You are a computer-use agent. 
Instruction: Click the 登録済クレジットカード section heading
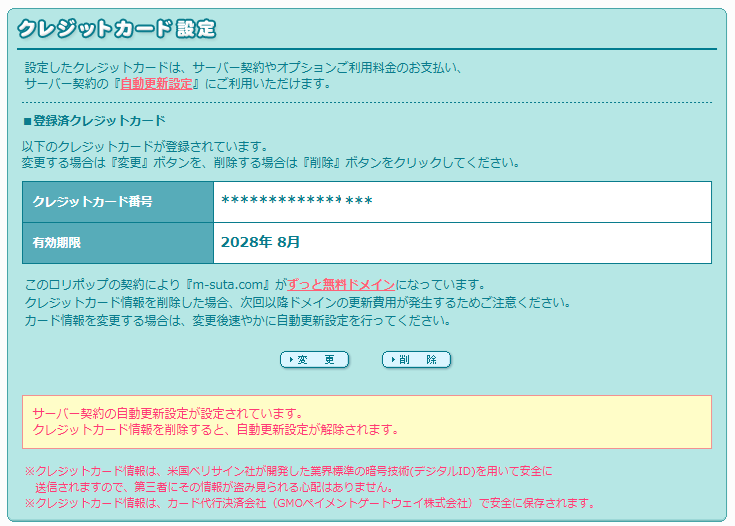click(x=94, y=120)
